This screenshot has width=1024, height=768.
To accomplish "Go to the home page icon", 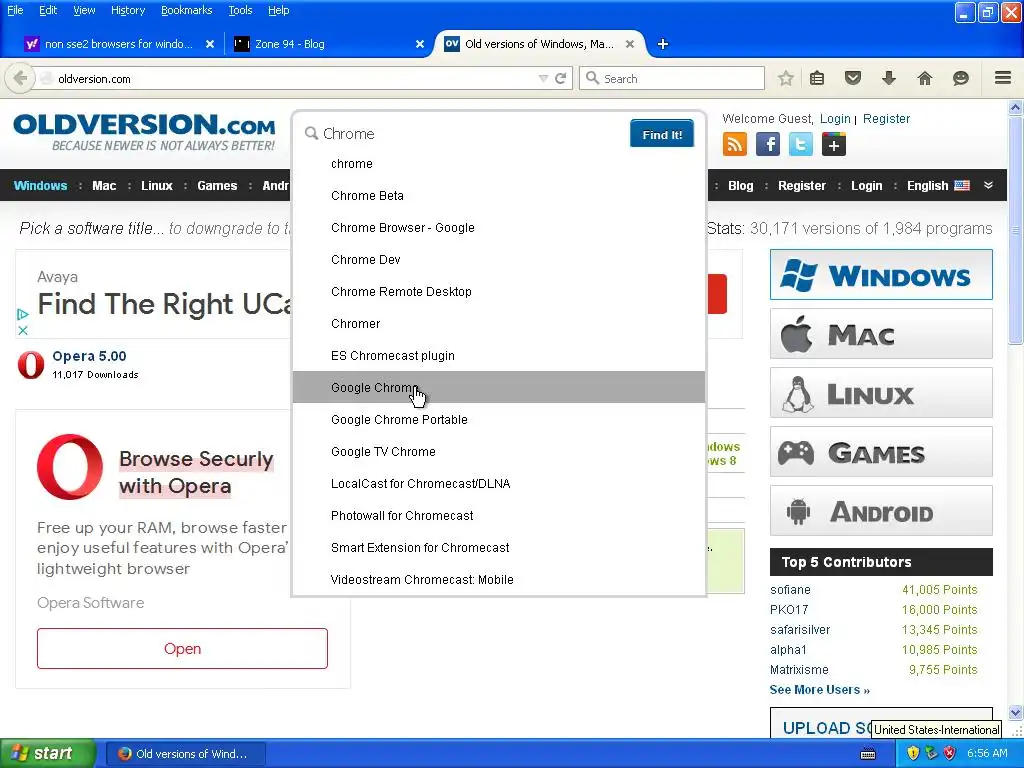I will pyautogui.click(x=925, y=78).
